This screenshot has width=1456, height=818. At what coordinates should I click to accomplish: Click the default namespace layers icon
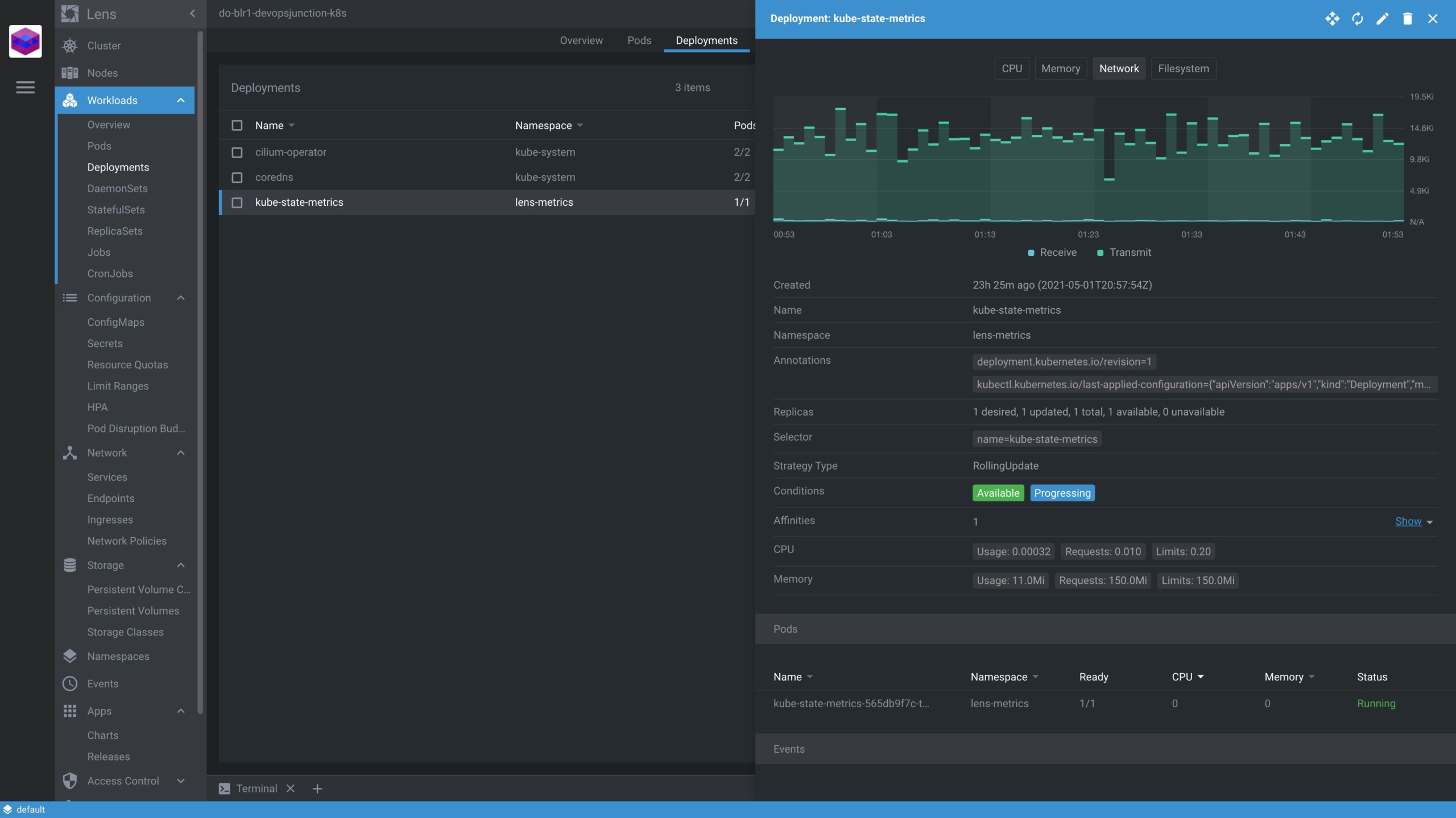(7, 809)
